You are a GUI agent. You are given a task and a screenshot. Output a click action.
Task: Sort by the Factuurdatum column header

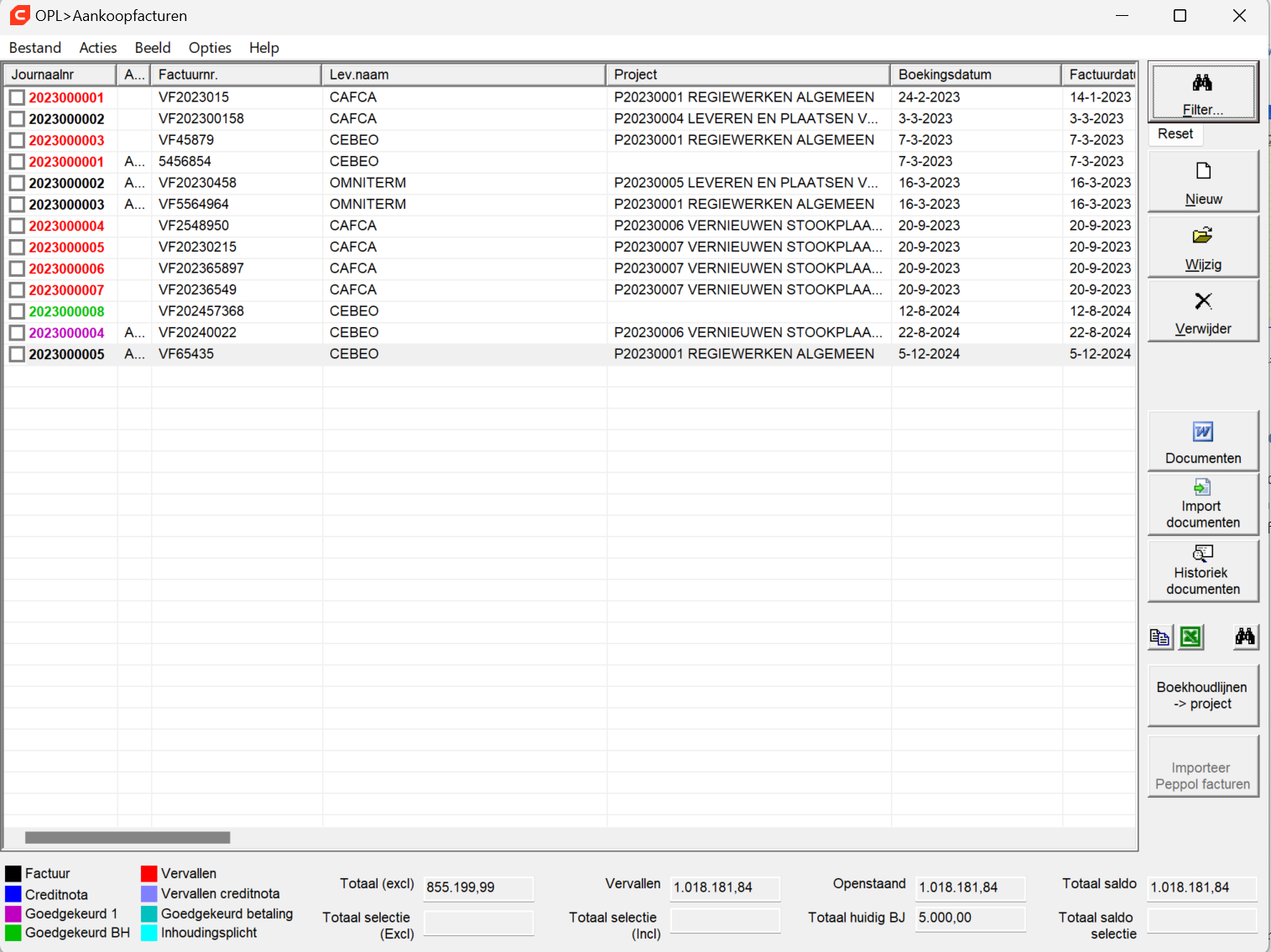click(x=1100, y=75)
